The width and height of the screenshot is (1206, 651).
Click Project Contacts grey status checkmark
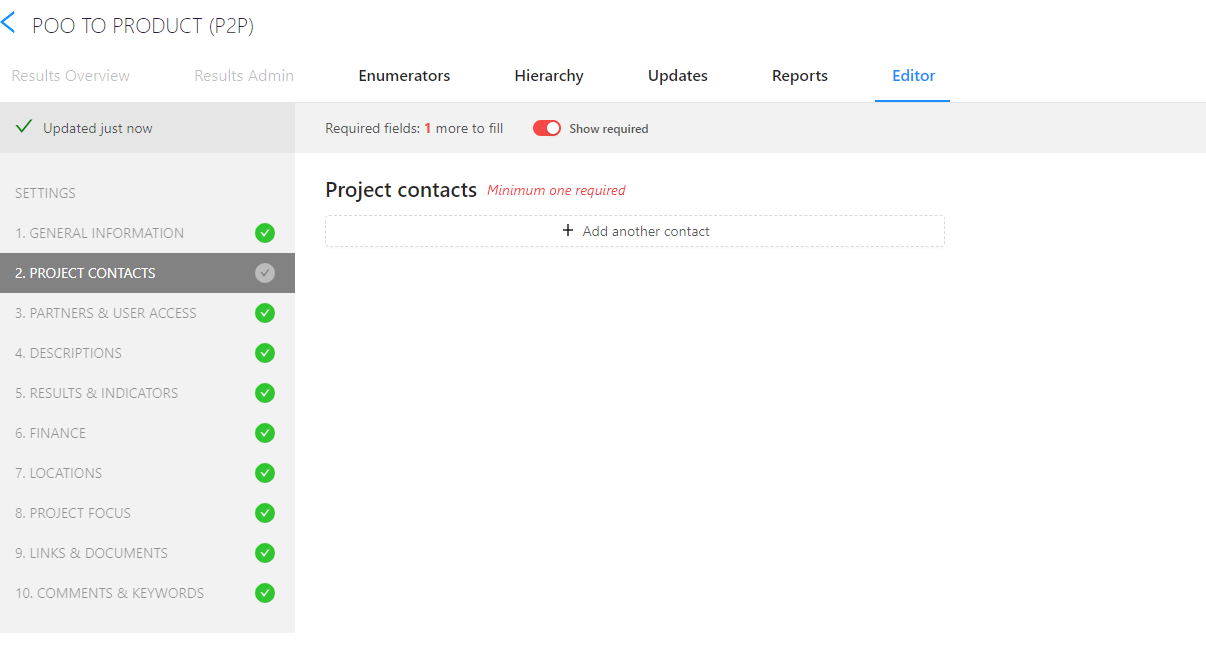pos(265,273)
